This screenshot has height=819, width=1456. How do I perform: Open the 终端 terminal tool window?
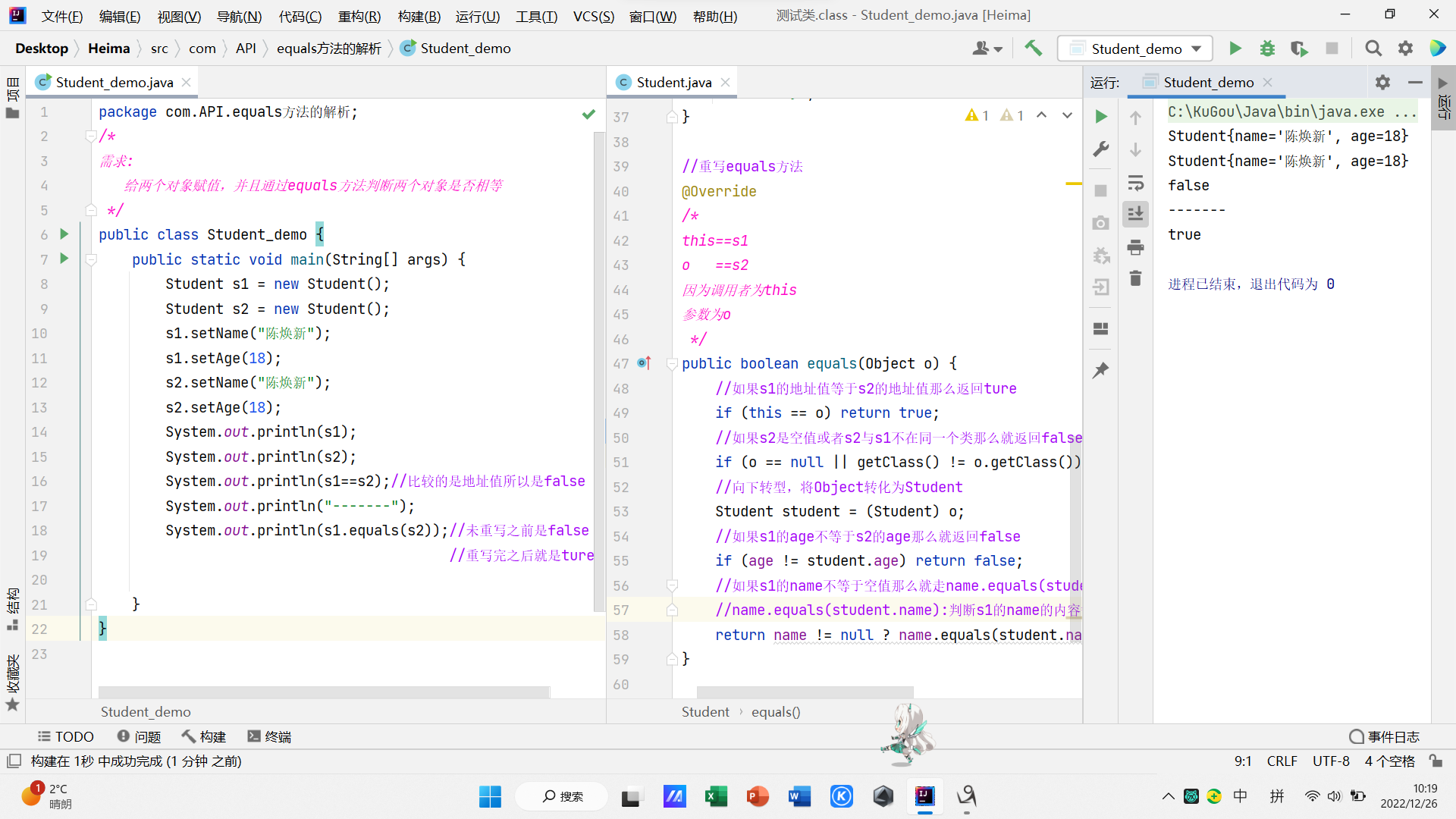269,736
